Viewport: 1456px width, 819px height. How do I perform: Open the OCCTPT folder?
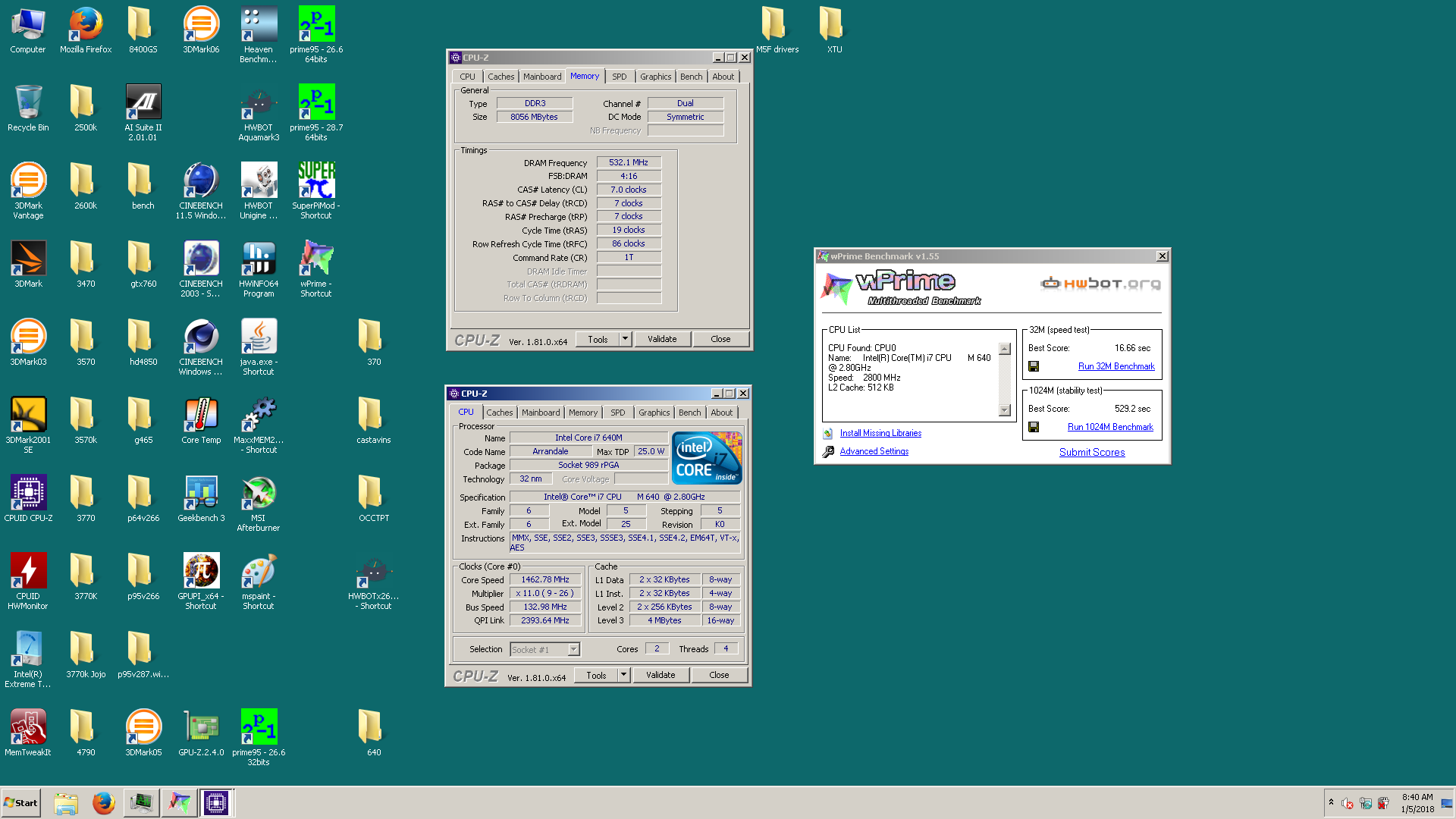click(374, 500)
